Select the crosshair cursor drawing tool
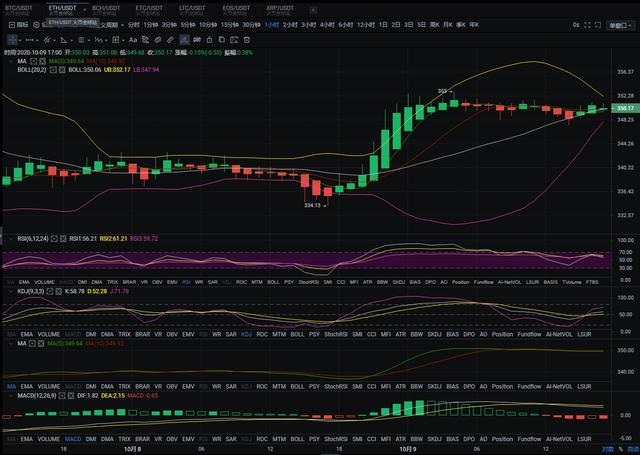This screenshot has width=640, height=455. point(12,40)
